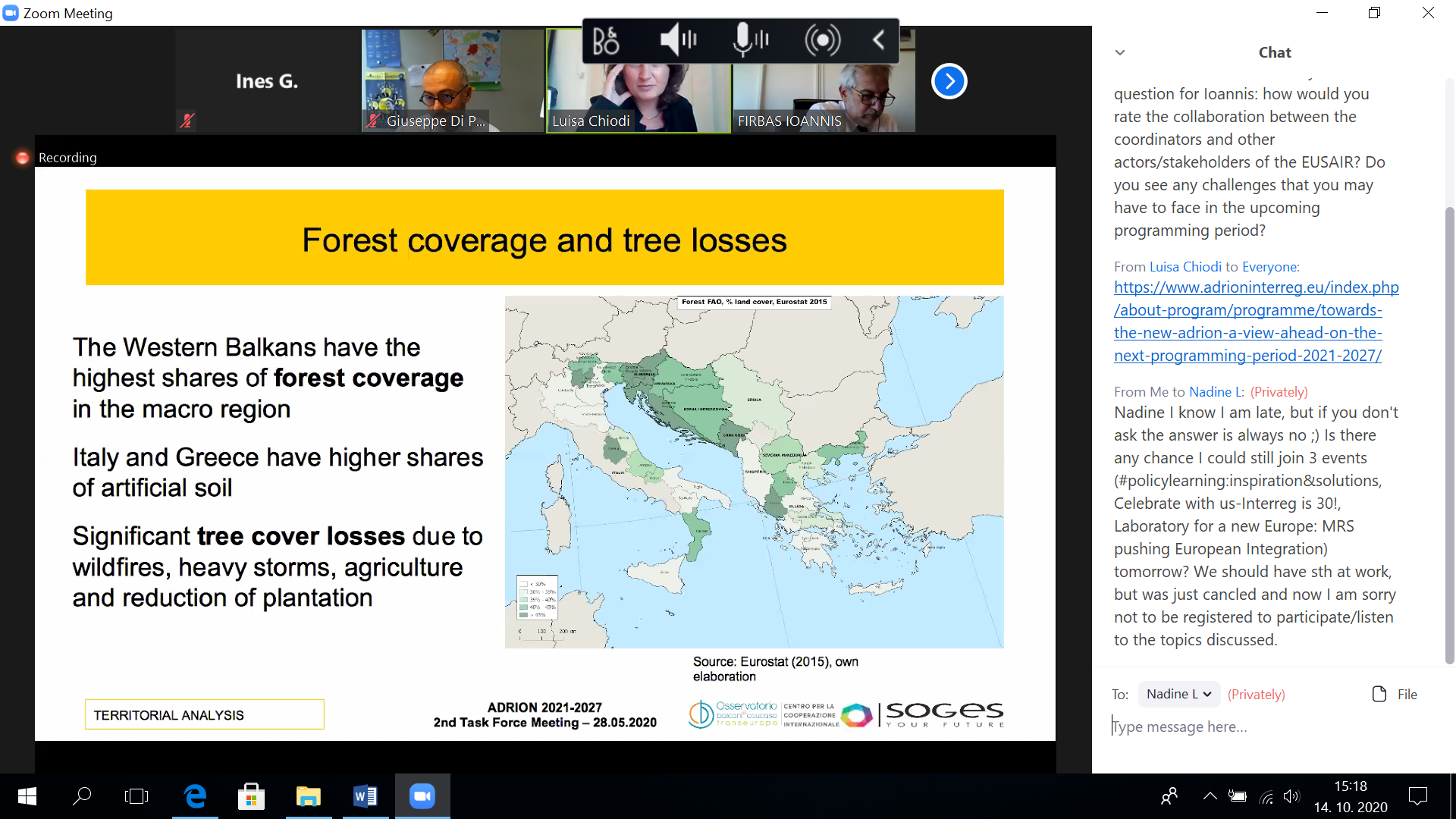Open Word from the taskbar

pos(365,796)
